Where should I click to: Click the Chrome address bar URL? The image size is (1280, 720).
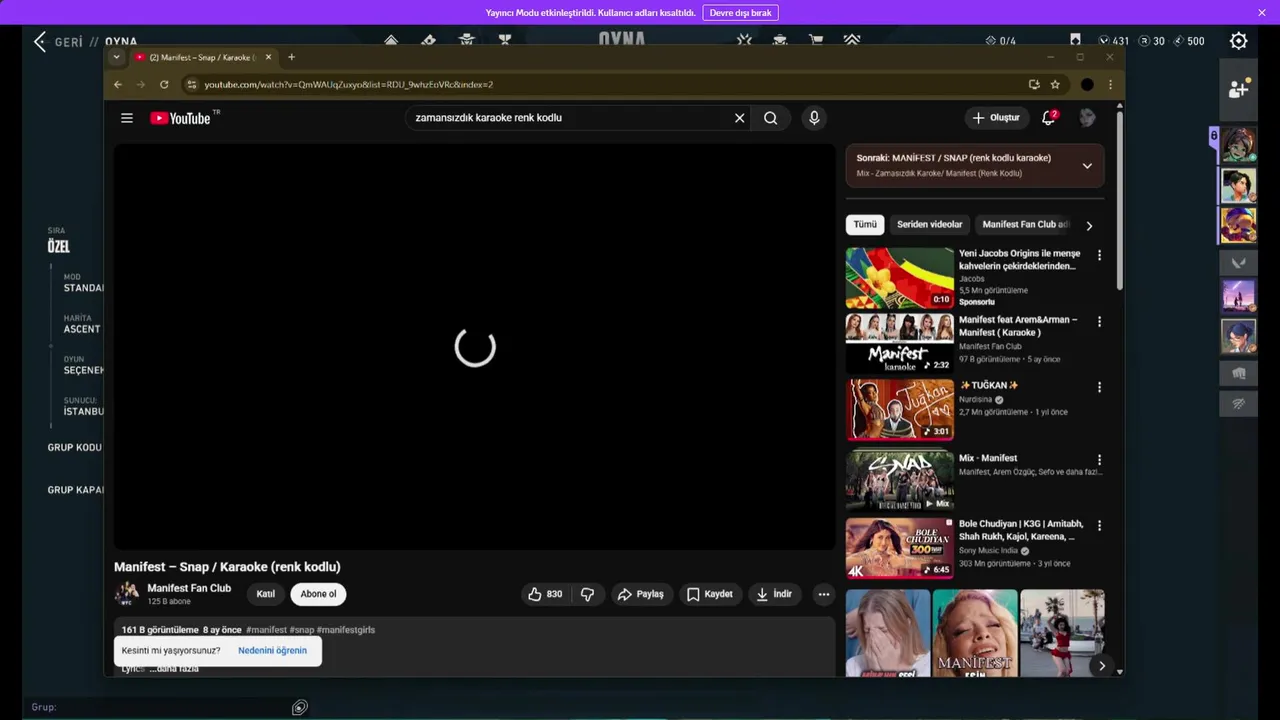(349, 85)
